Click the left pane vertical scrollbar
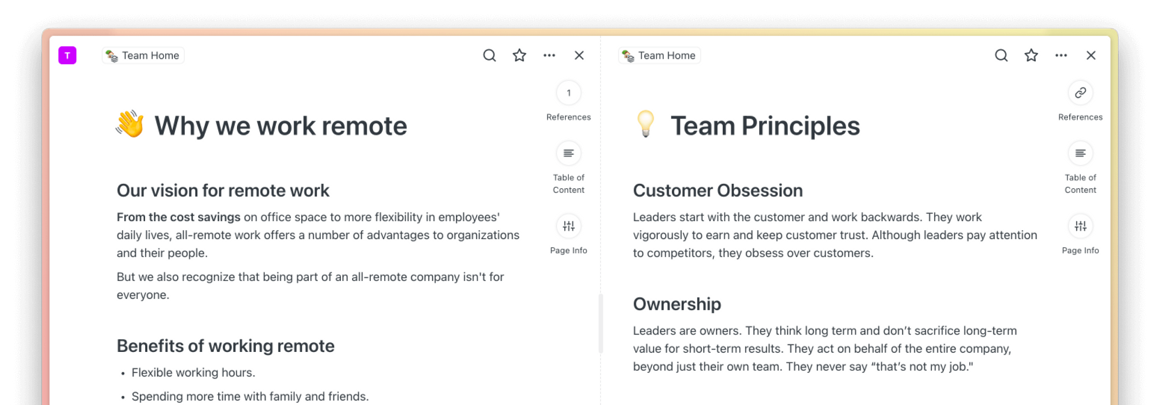 tap(600, 324)
